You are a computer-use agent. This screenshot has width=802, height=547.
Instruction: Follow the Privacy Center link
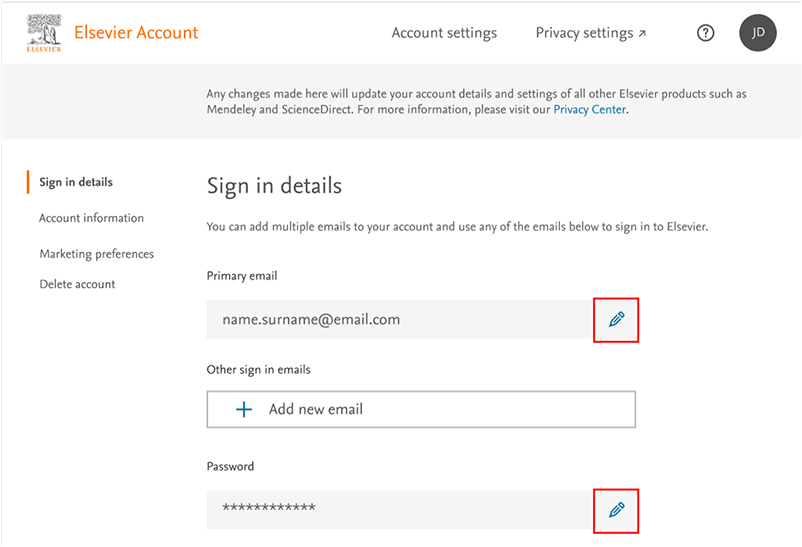tap(589, 110)
